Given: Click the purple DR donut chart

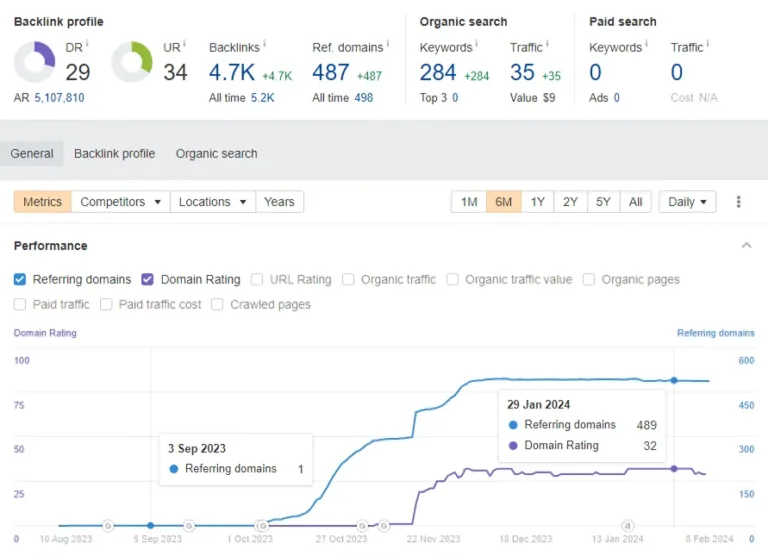Looking at the screenshot, I should point(34,62).
